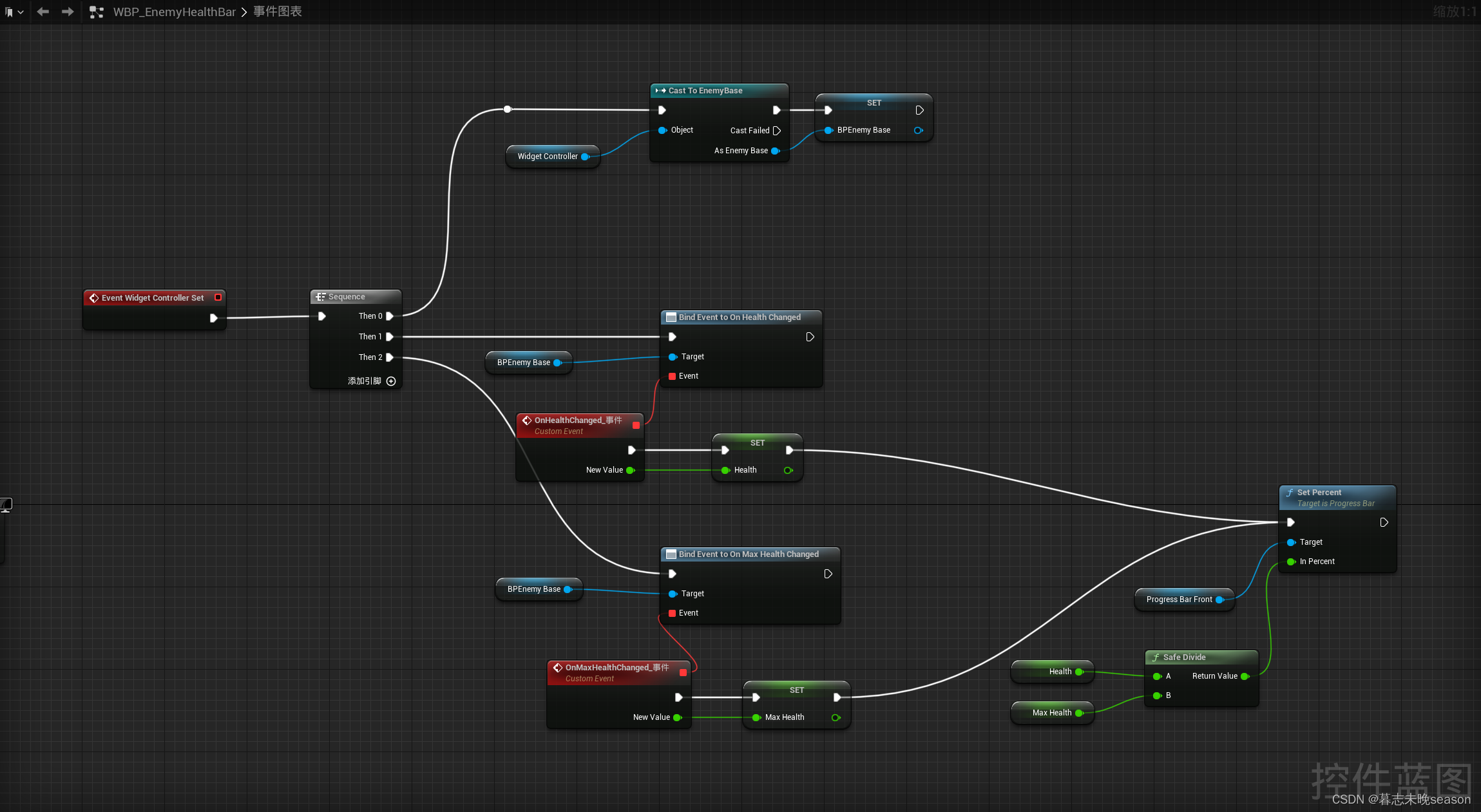Click the Safe Divide Return Value pin
The width and height of the screenshot is (1481, 812).
pyautogui.click(x=1245, y=676)
